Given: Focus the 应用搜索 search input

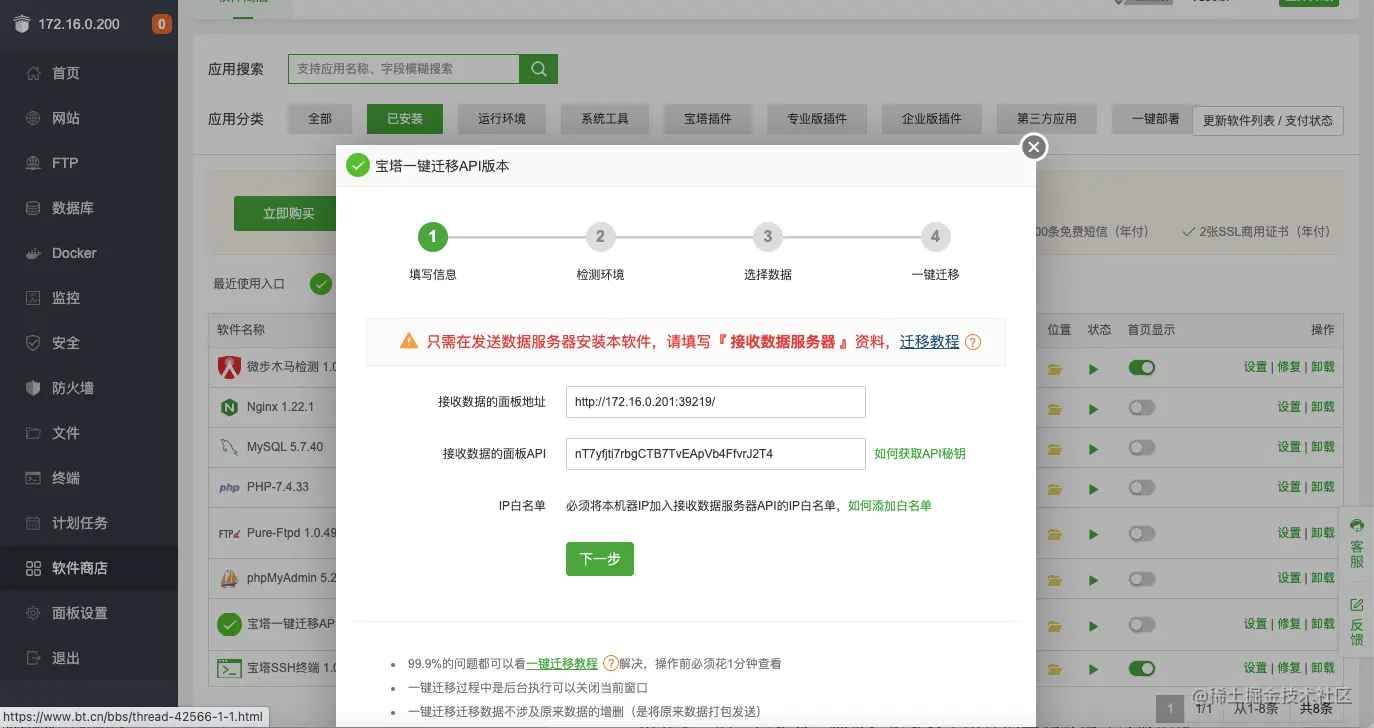Looking at the screenshot, I should point(404,69).
